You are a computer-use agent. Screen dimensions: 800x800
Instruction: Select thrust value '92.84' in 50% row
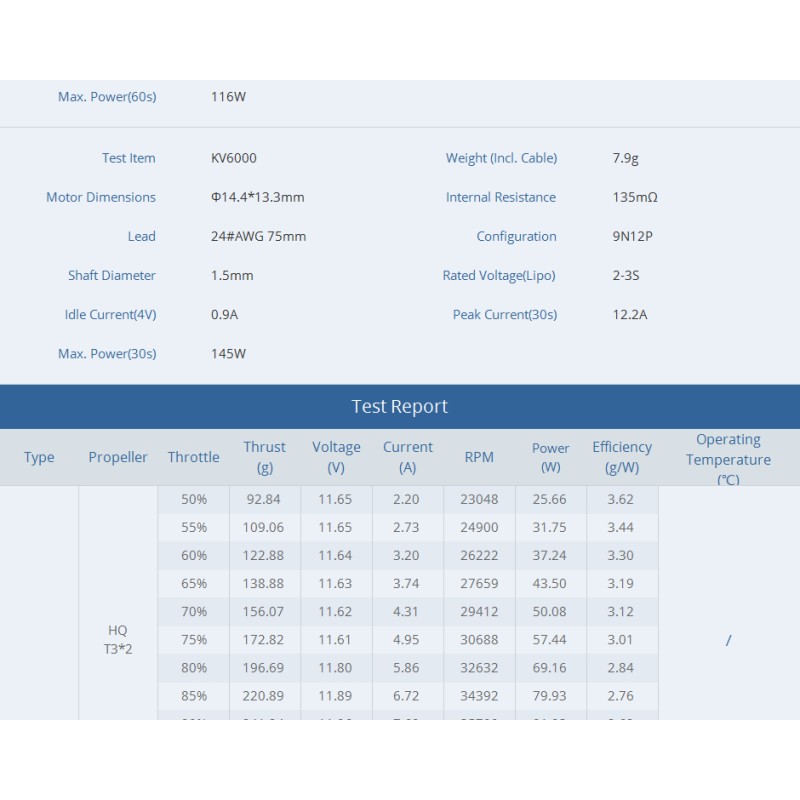click(x=264, y=499)
